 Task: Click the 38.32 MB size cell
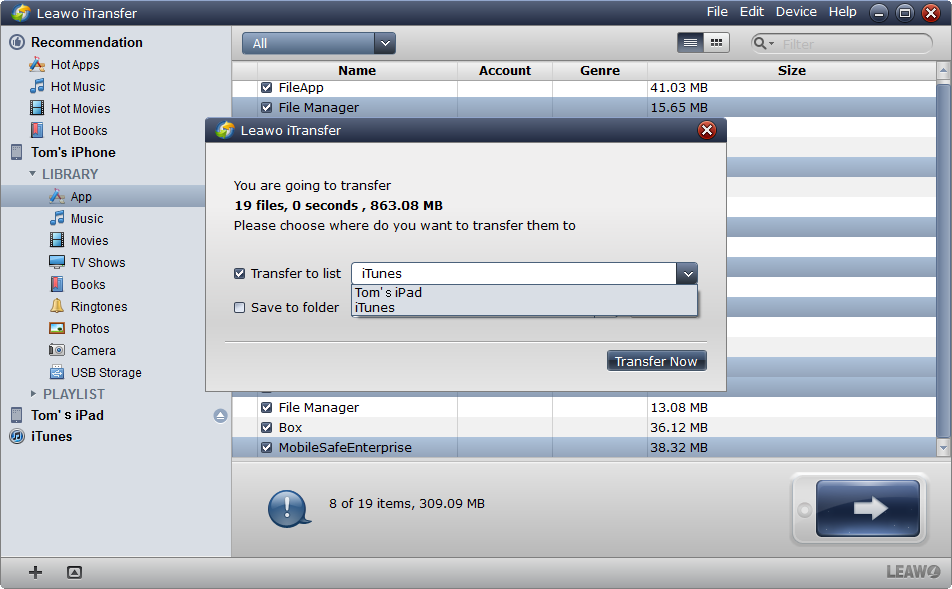pyautogui.click(x=679, y=448)
